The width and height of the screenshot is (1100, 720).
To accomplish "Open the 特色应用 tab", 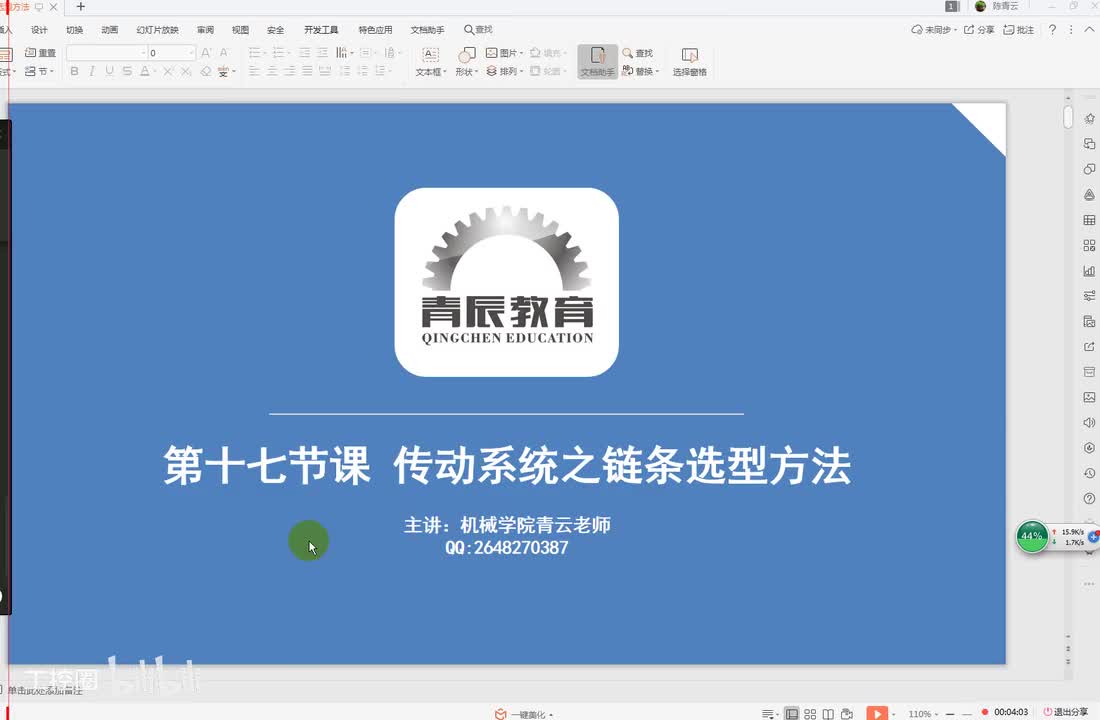I will 375,29.
